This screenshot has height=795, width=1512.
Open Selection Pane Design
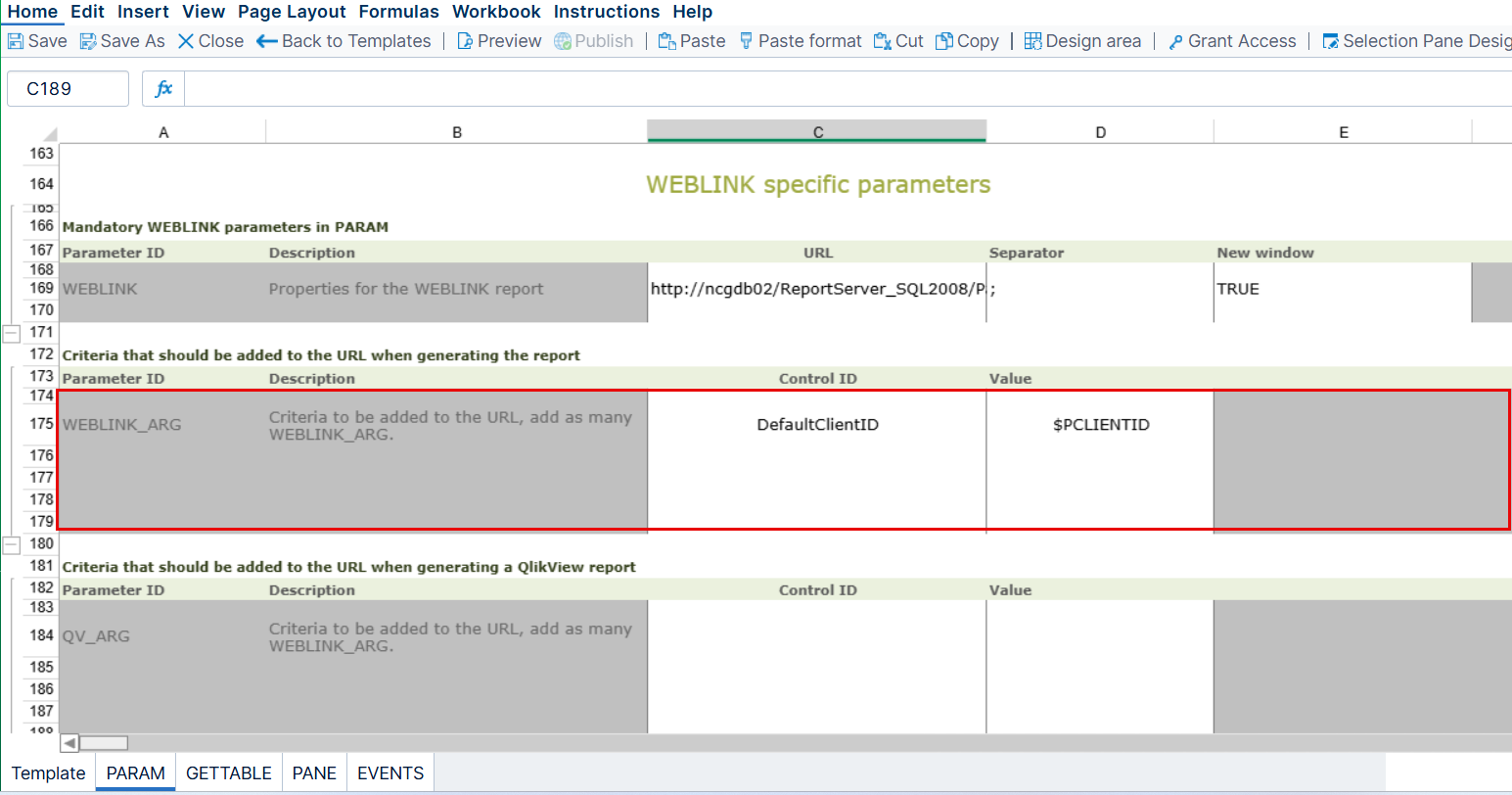coord(1416,41)
